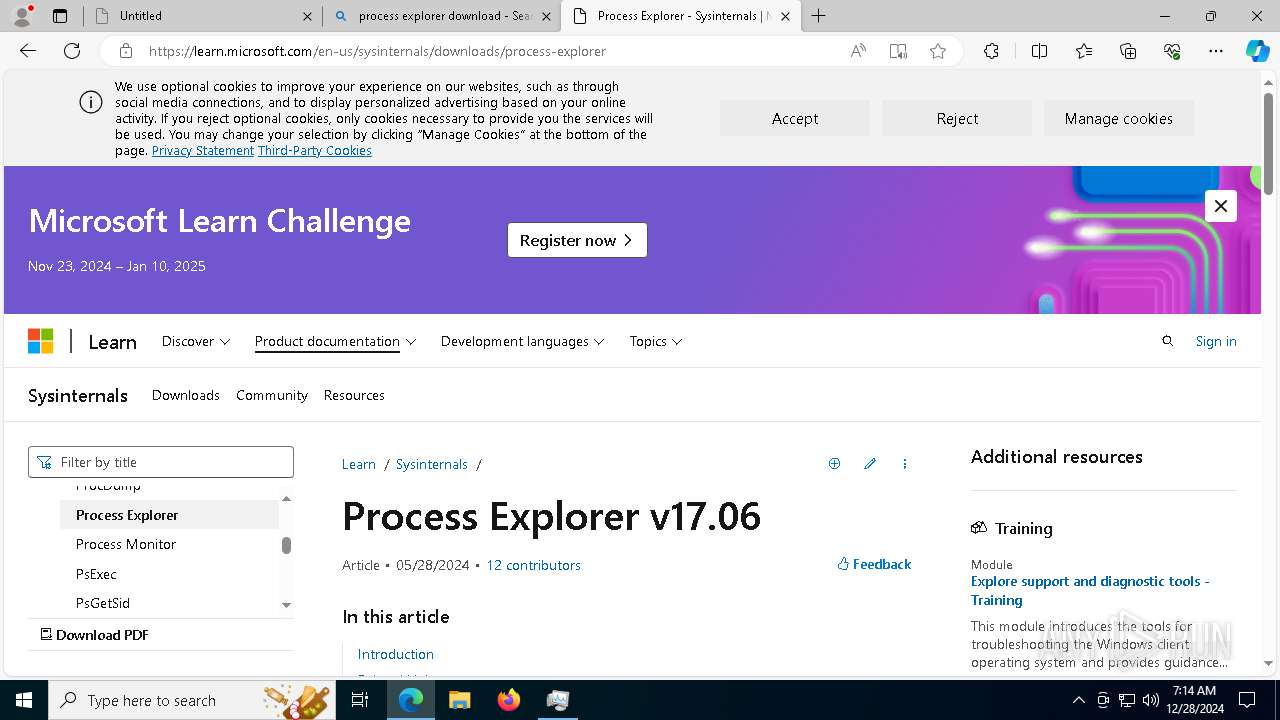Viewport: 1280px width, 720px height.
Task: Click the Sign in link
Action: pos(1216,341)
